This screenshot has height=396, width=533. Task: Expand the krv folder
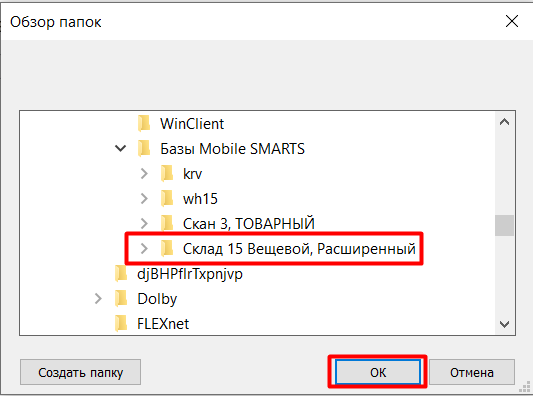[x=144, y=173]
